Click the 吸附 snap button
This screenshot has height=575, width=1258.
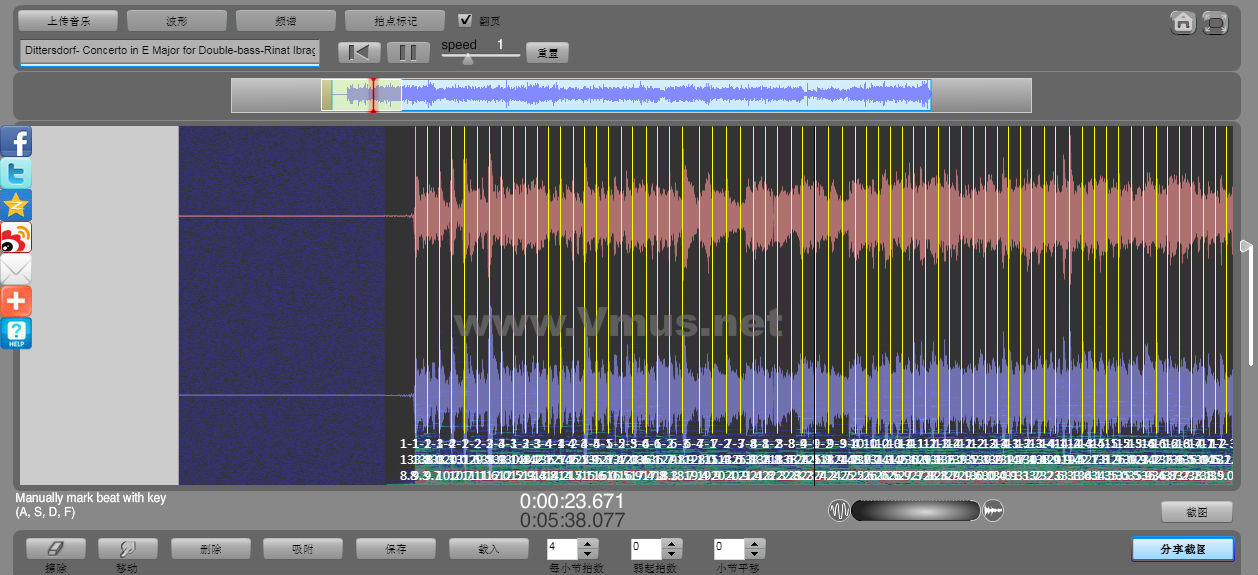pyautogui.click(x=302, y=548)
